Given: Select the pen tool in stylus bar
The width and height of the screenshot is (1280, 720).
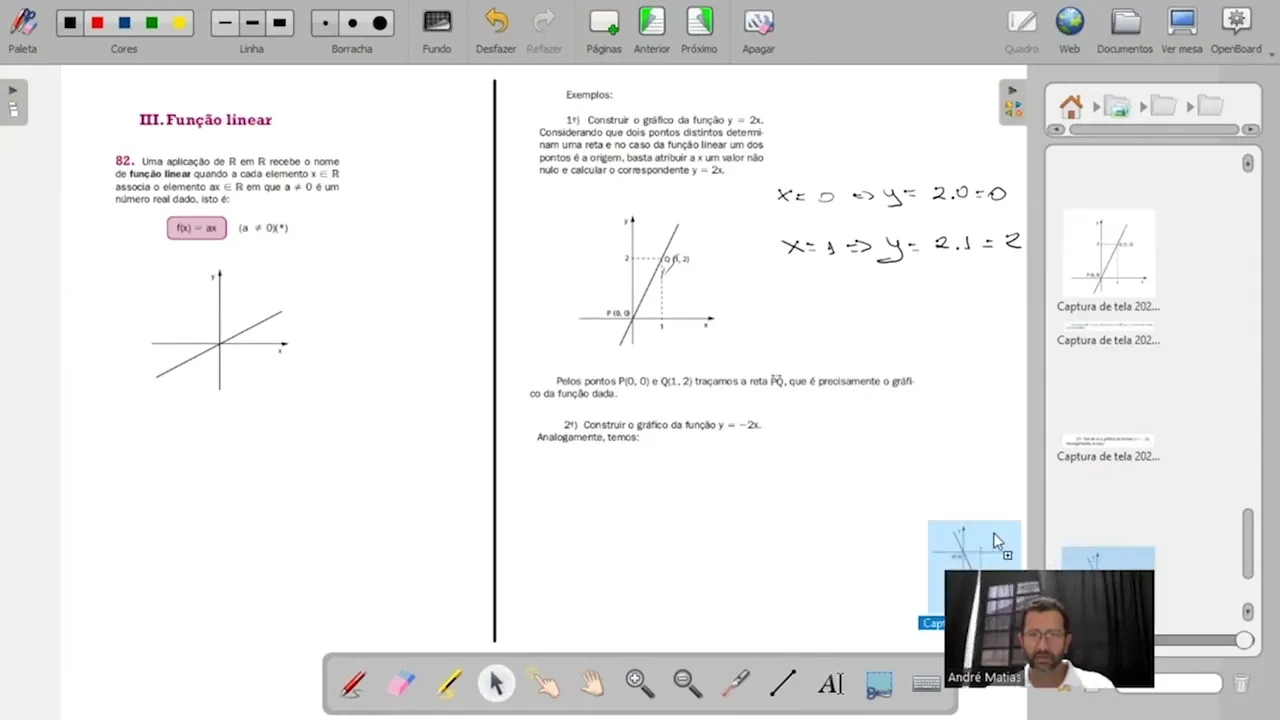Looking at the screenshot, I should pyautogui.click(x=352, y=684).
